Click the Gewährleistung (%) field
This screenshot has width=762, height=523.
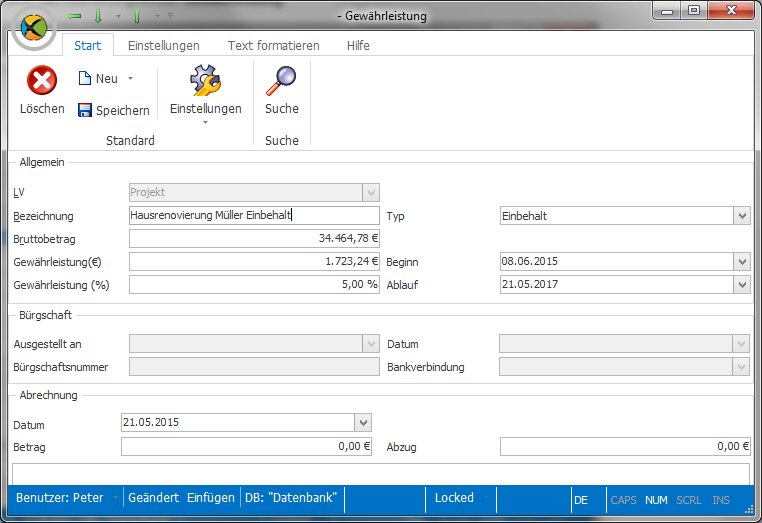[x=254, y=284]
